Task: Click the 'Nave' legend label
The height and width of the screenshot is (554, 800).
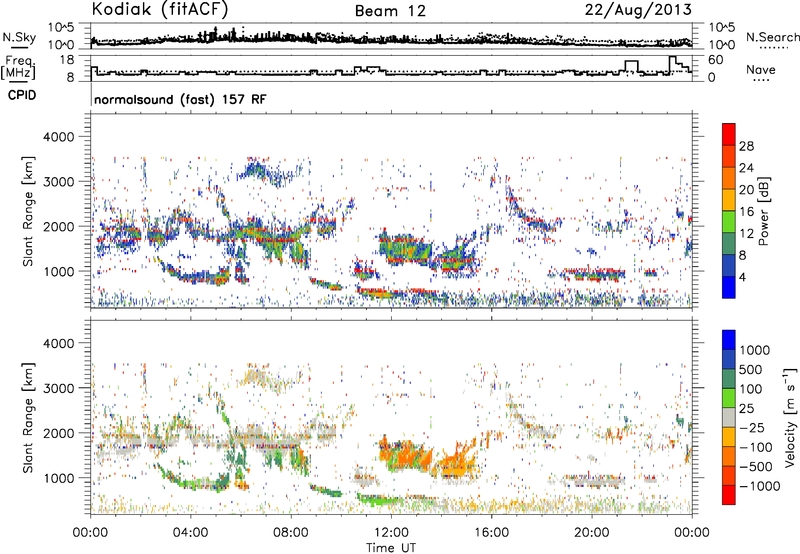Action: tap(761, 69)
